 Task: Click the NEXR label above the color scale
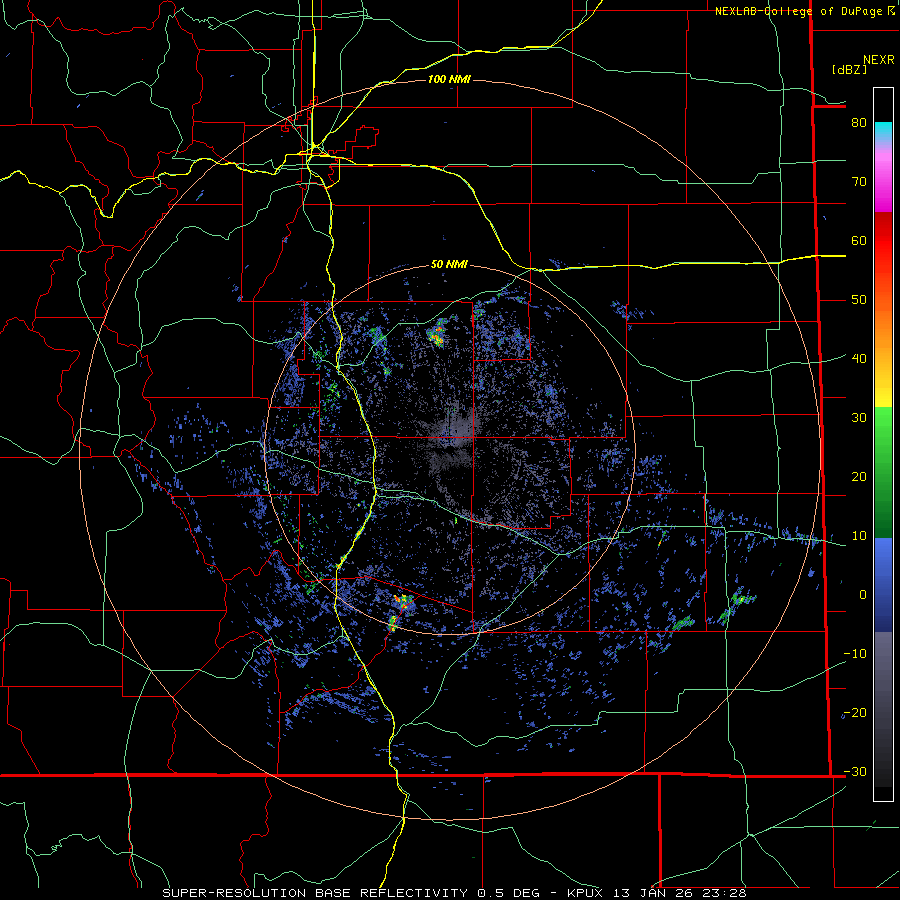(878, 60)
